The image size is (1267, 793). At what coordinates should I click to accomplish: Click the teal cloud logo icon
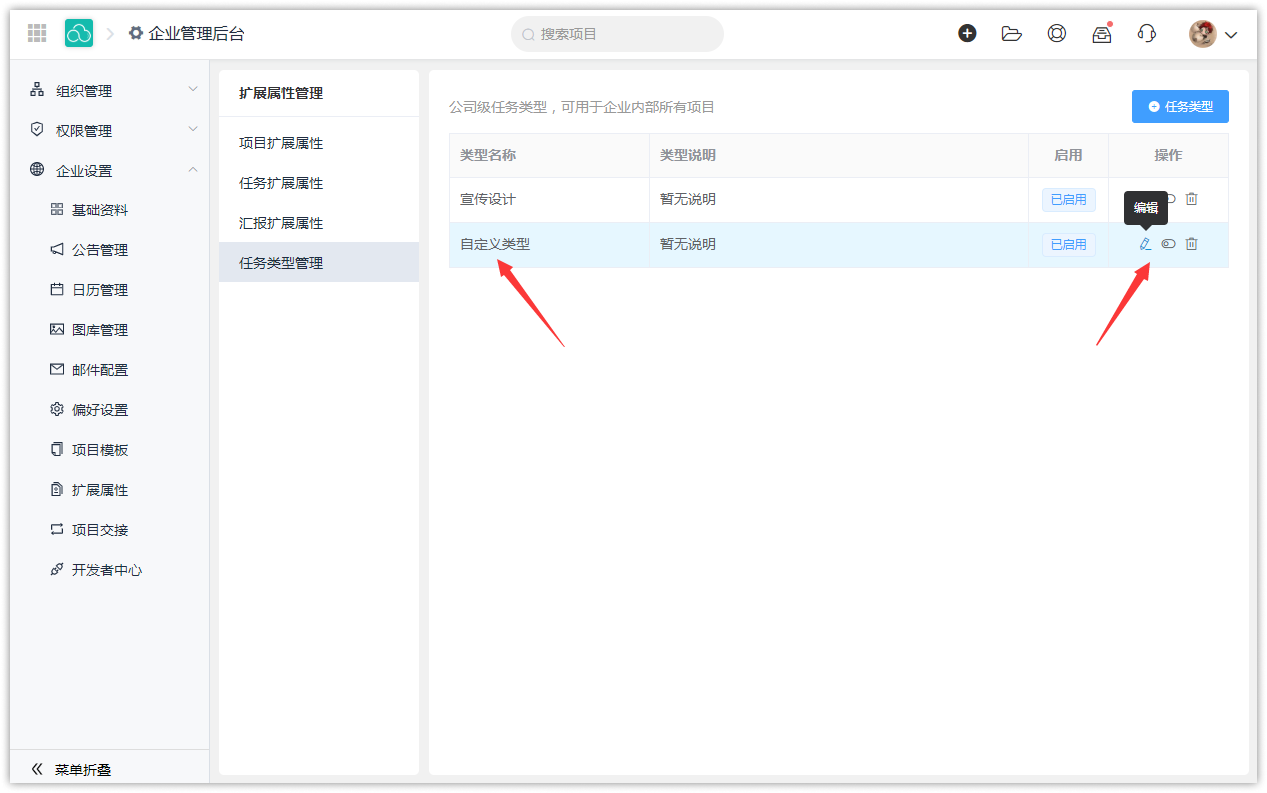[79, 33]
